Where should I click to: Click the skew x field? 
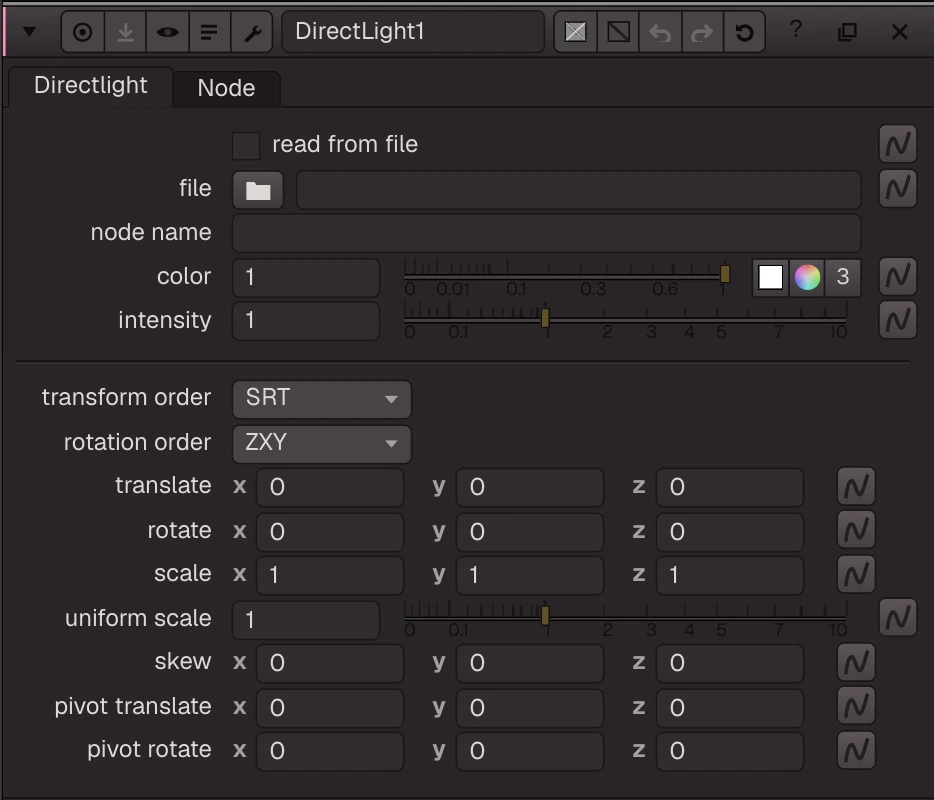[x=330, y=663]
